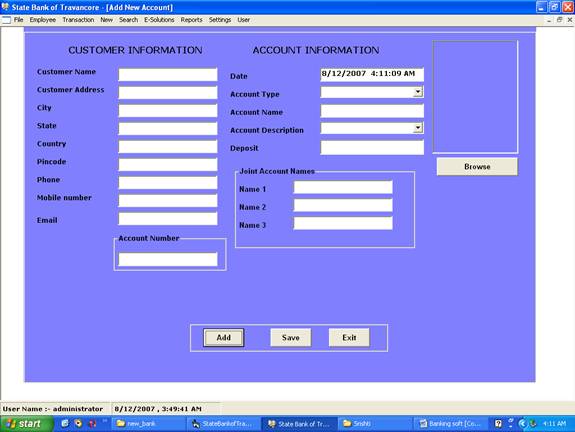Open the Search menu
Screen dimensions: 575x432
pos(128,20)
